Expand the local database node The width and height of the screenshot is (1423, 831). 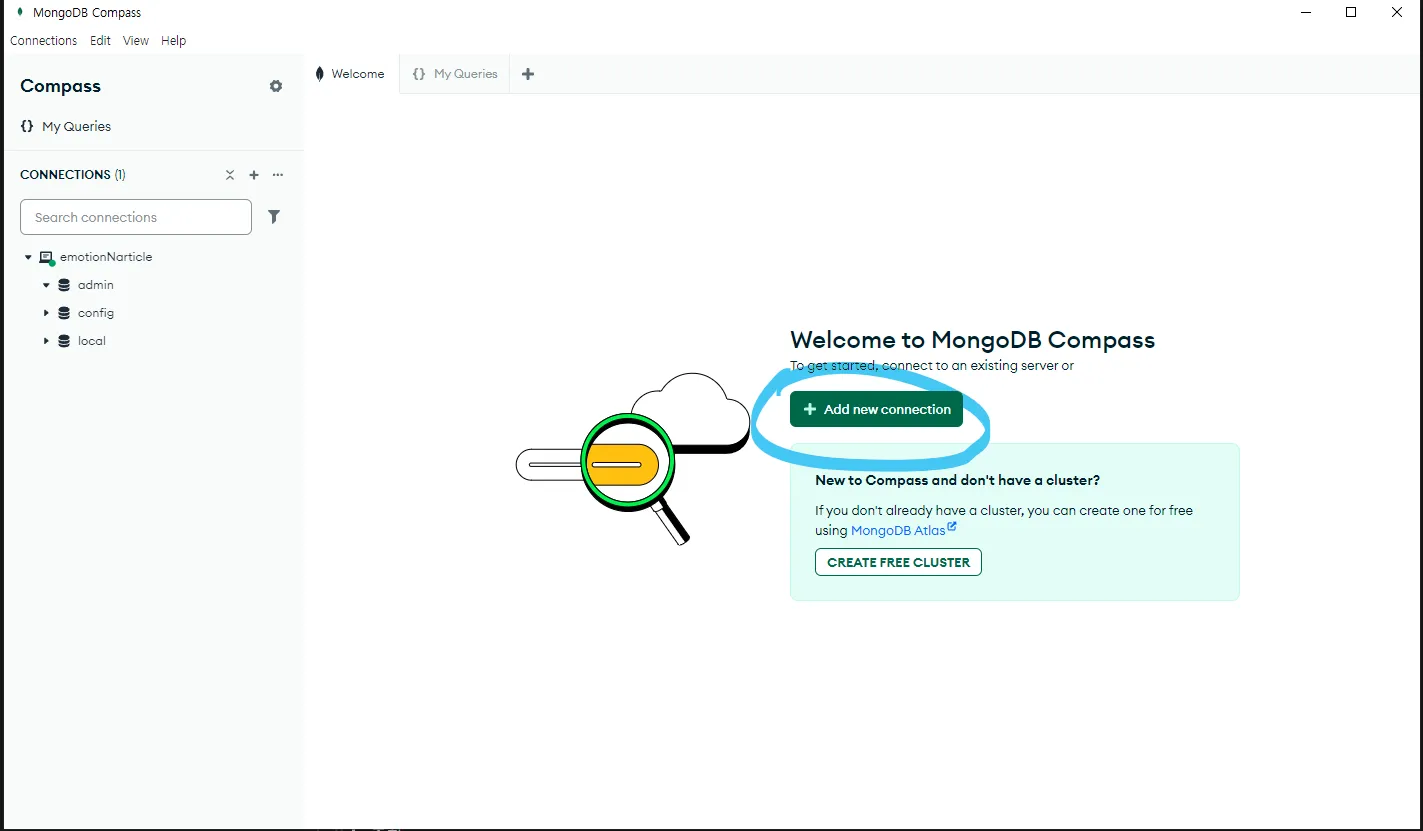[x=46, y=341]
